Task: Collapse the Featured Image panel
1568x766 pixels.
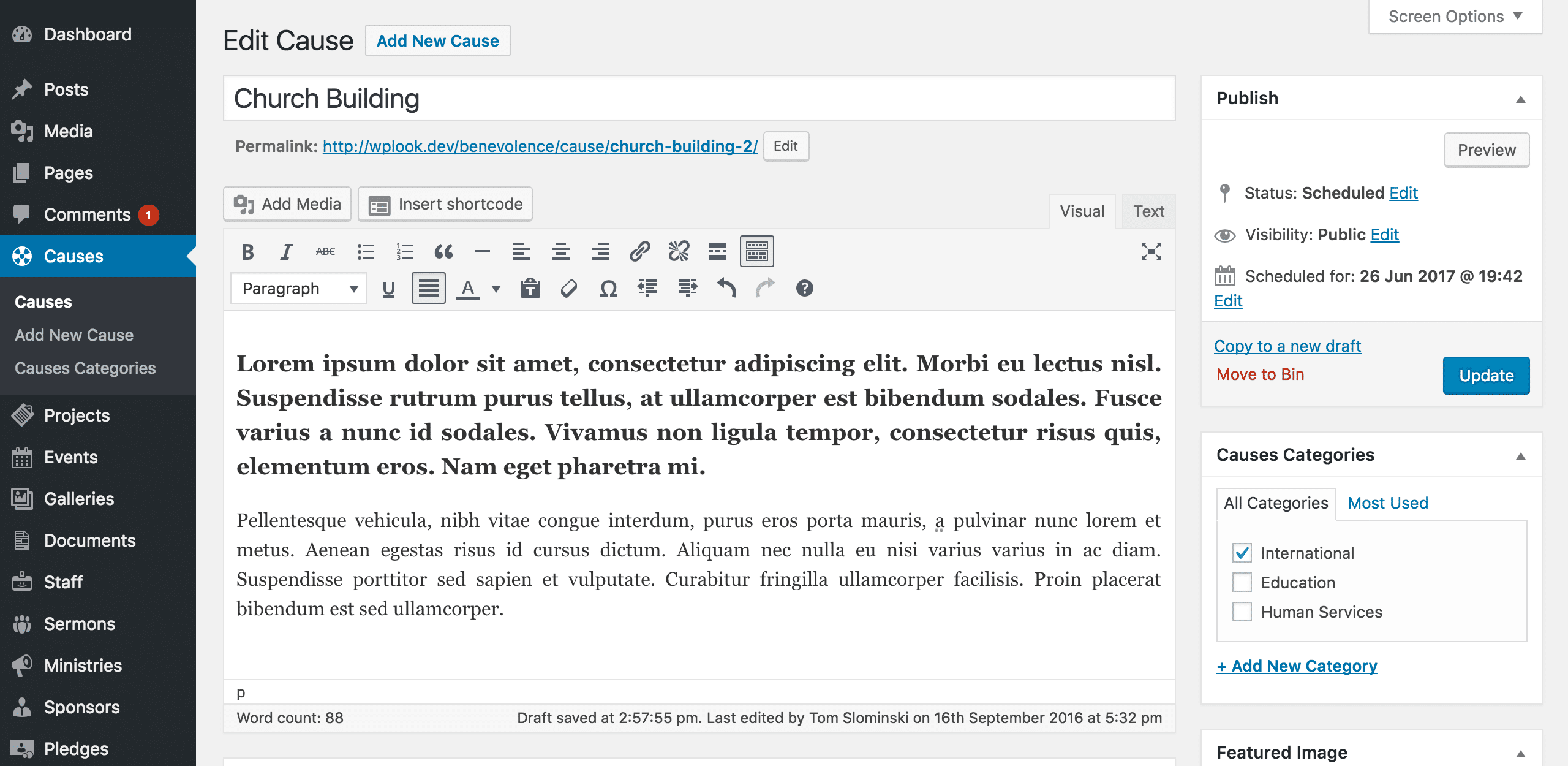Action: click(1521, 753)
